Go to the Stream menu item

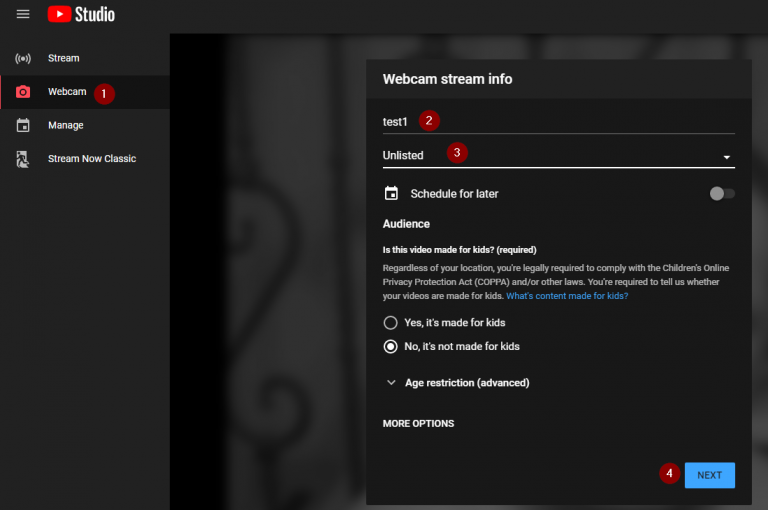[x=64, y=58]
